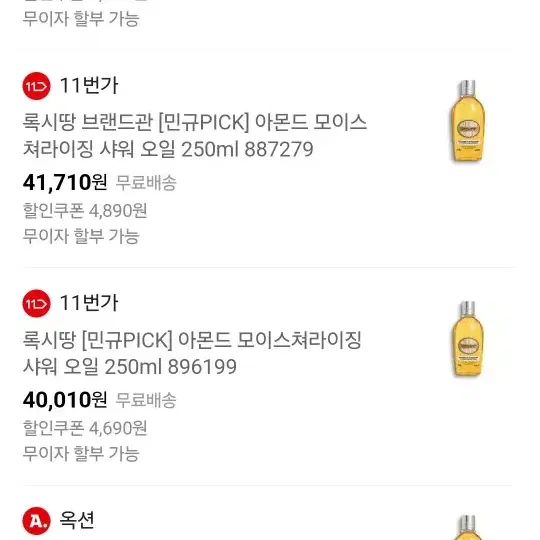Open the 록시땅 브랜드관 아몬드 샤워 오일 887279 title
The image size is (540, 540).
[195, 136]
